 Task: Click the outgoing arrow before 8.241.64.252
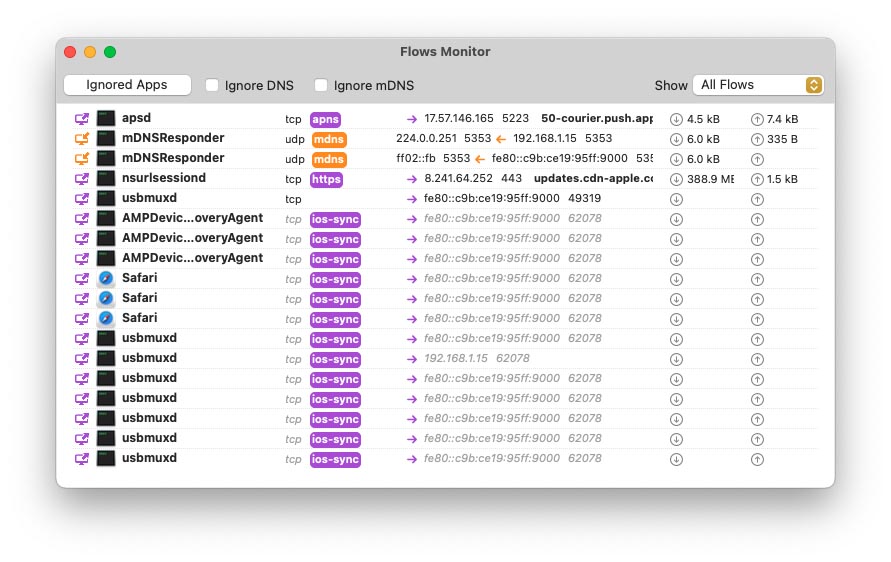point(412,179)
